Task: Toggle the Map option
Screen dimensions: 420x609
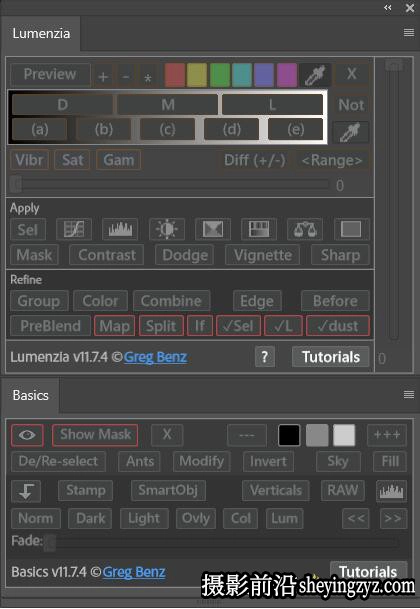Action: pyautogui.click(x=114, y=326)
